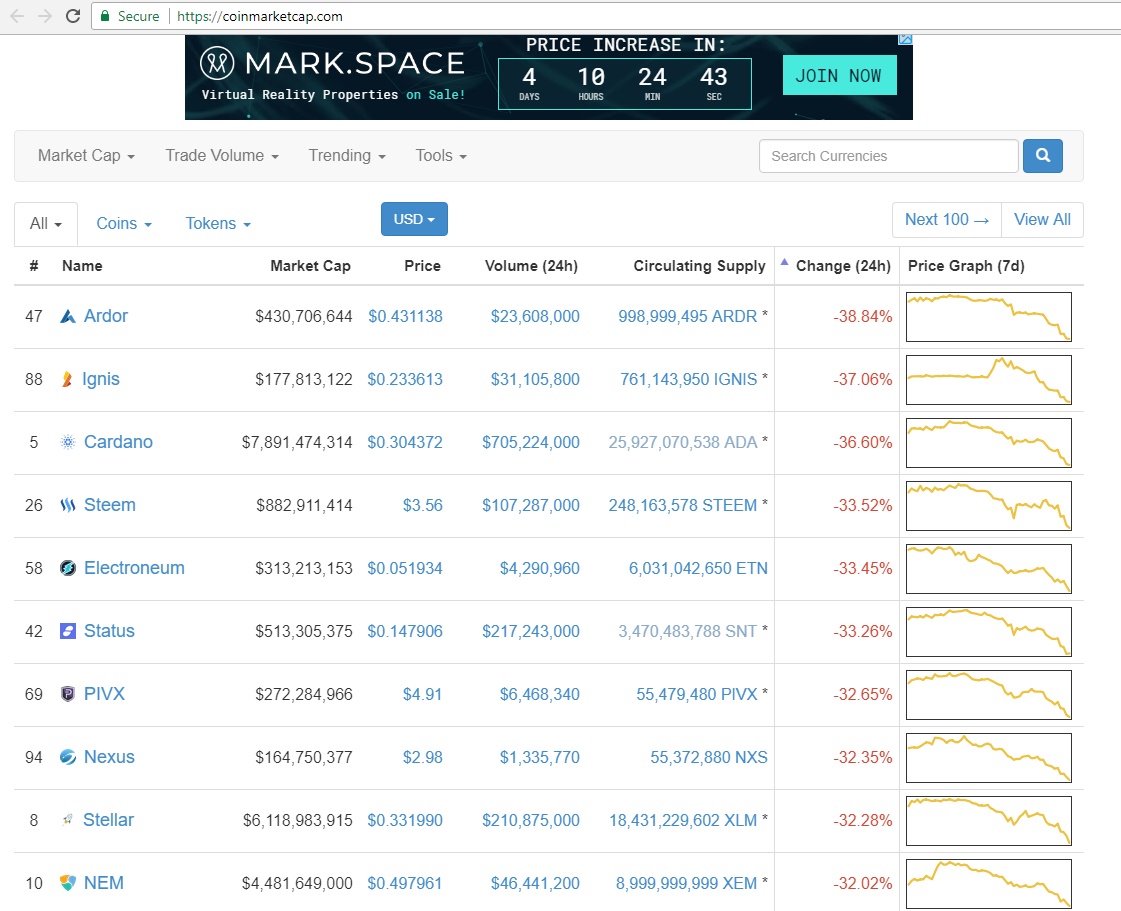This screenshot has height=911, width=1121.
Task: Click PIVX supply 55,479,480 PIVX
Action: point(696,694)
